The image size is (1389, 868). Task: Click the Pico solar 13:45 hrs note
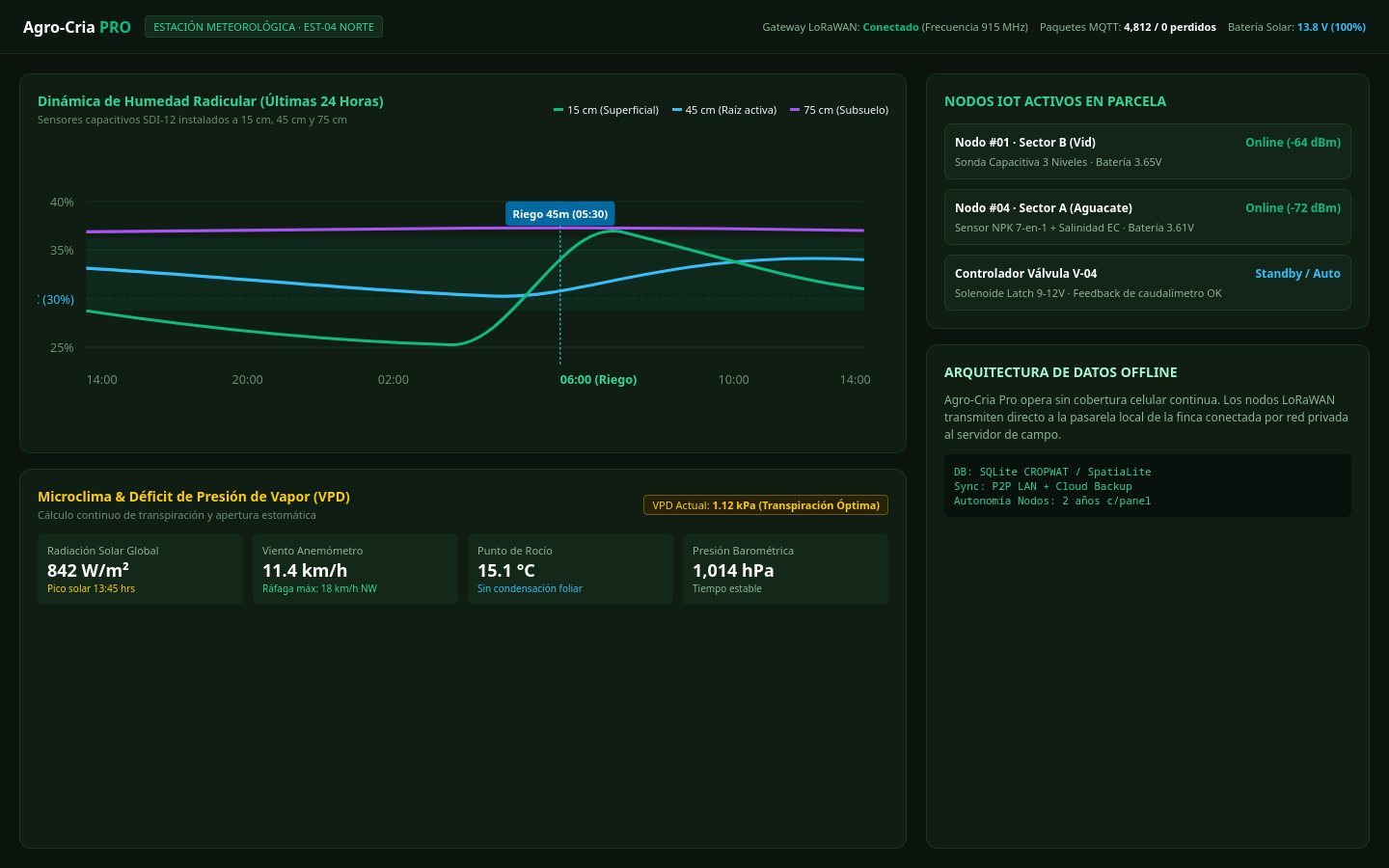(x=91, y=588)
